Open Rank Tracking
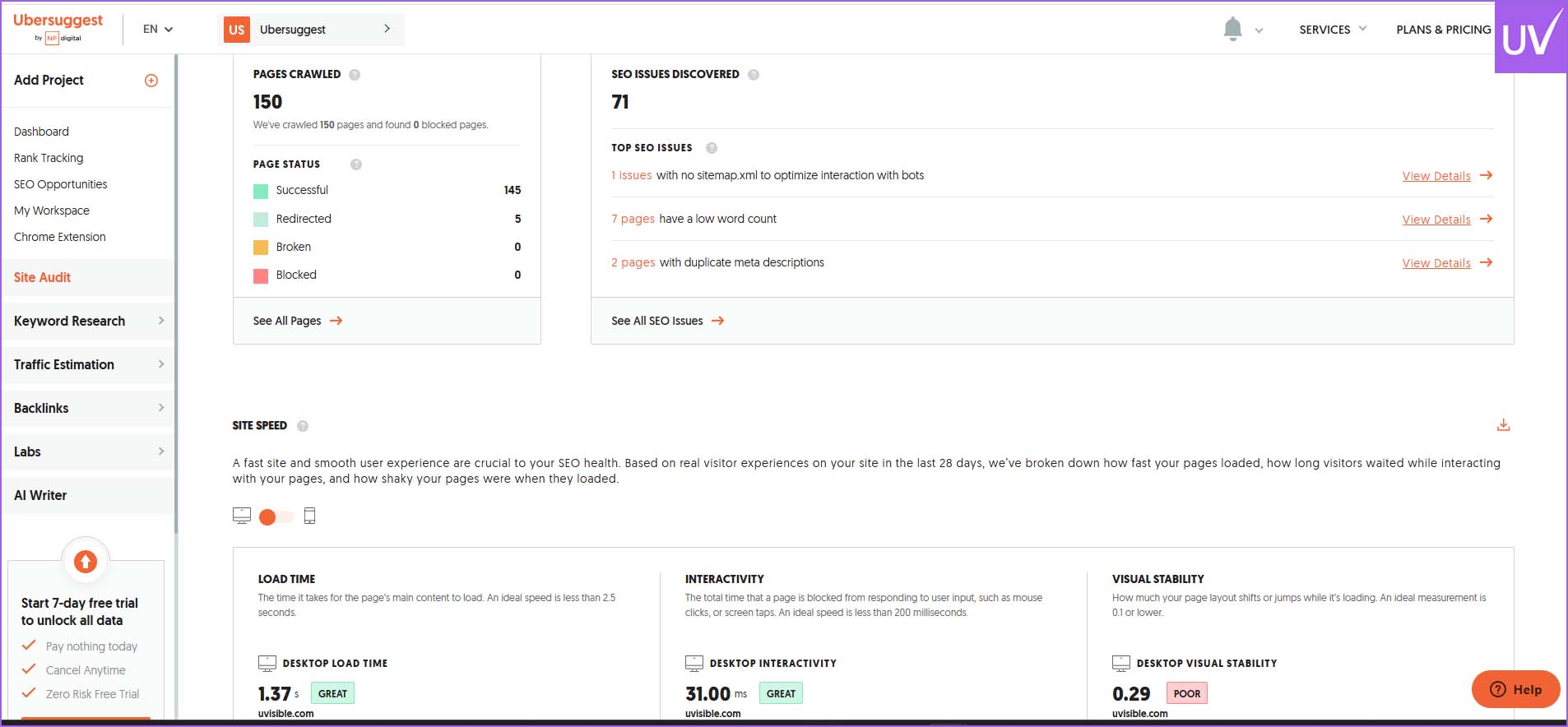The image size is (1568, 727). coord(49,158)
